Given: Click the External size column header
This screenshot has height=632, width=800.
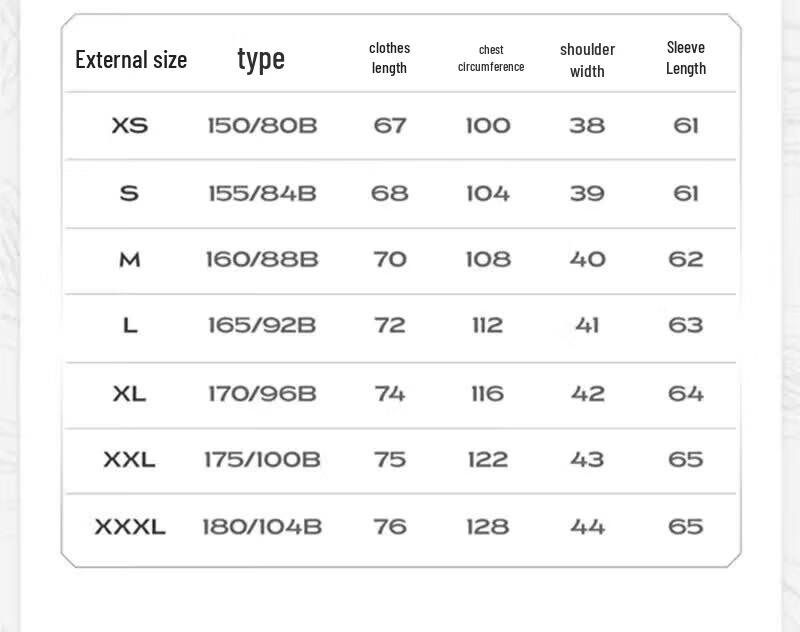Looking at the screenshot, I should 131,59.
